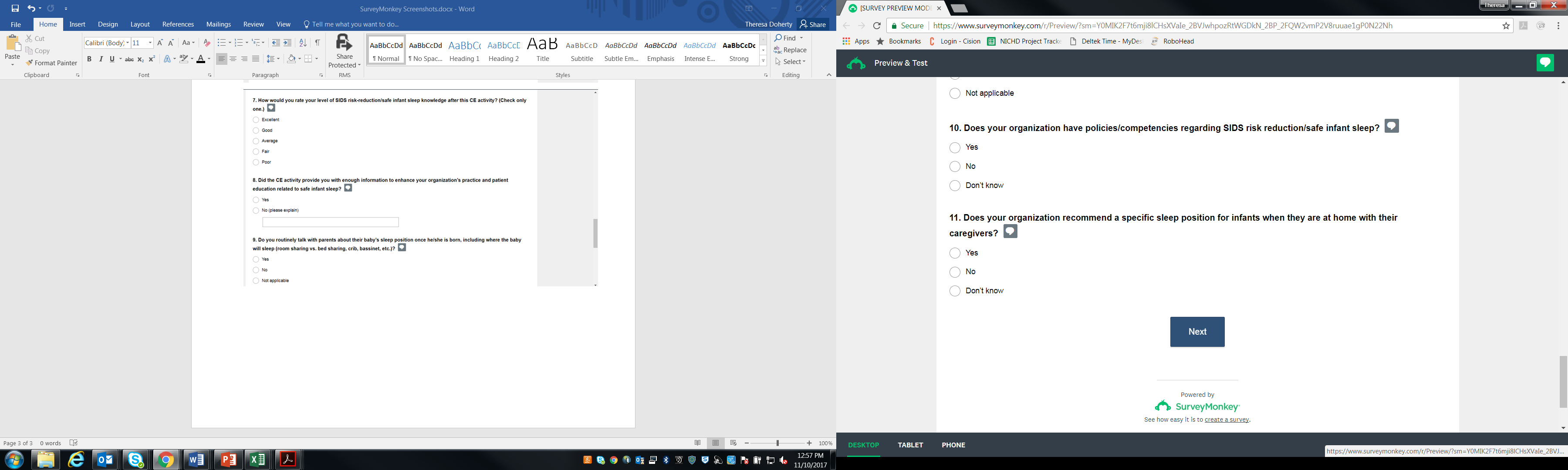Click the comment bubble next to question 10
The width and height of the screenshot is (1568, 470).
[1392, 126]
